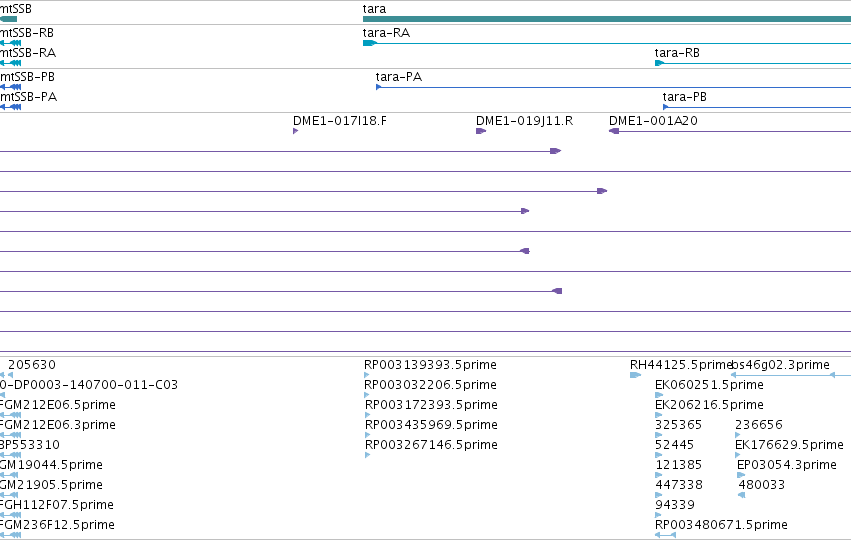Select the tara gene bar

point(607,19)
